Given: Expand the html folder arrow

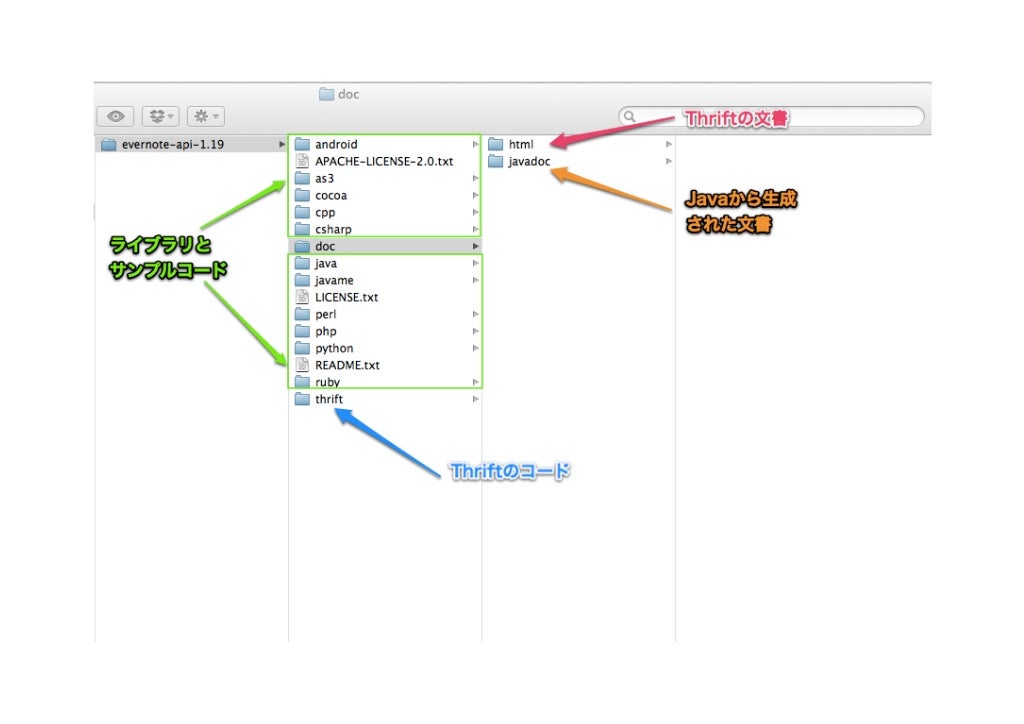Looking at the screenshot, I should pyautogui.click(x=669, y=144).
